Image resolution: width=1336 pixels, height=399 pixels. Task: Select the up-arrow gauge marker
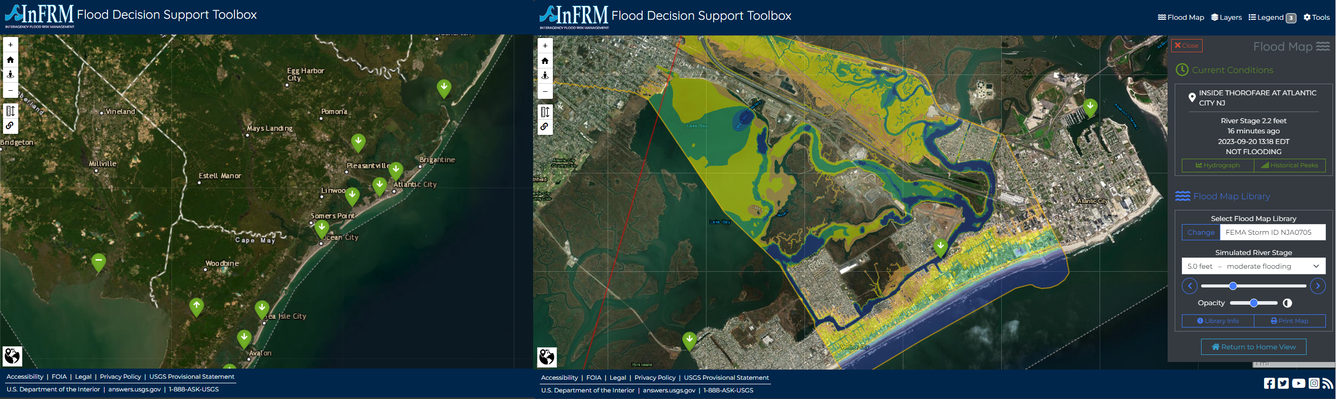point(196,306)
